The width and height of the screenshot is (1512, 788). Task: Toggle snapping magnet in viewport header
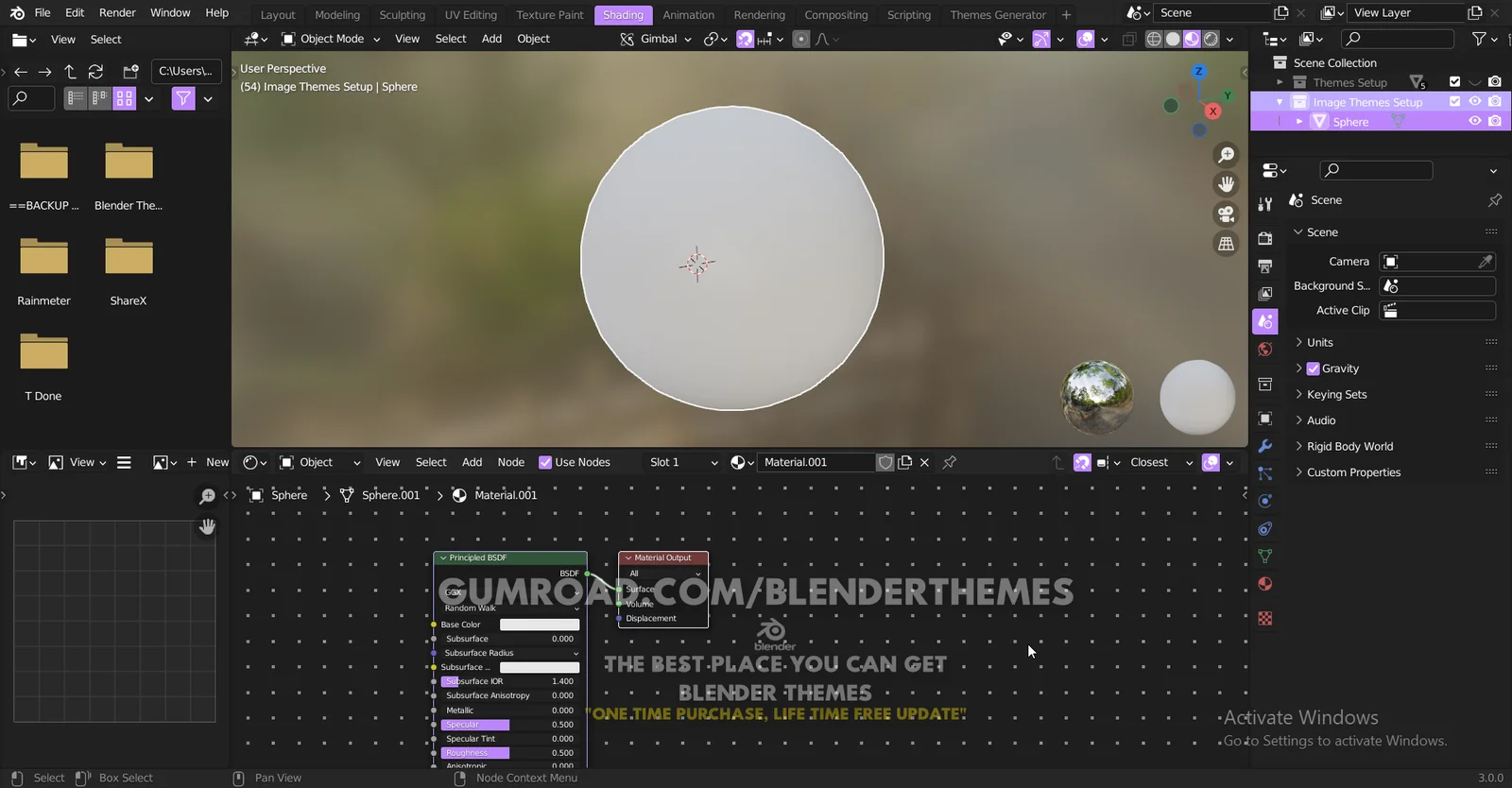click(x=746, y=39)
